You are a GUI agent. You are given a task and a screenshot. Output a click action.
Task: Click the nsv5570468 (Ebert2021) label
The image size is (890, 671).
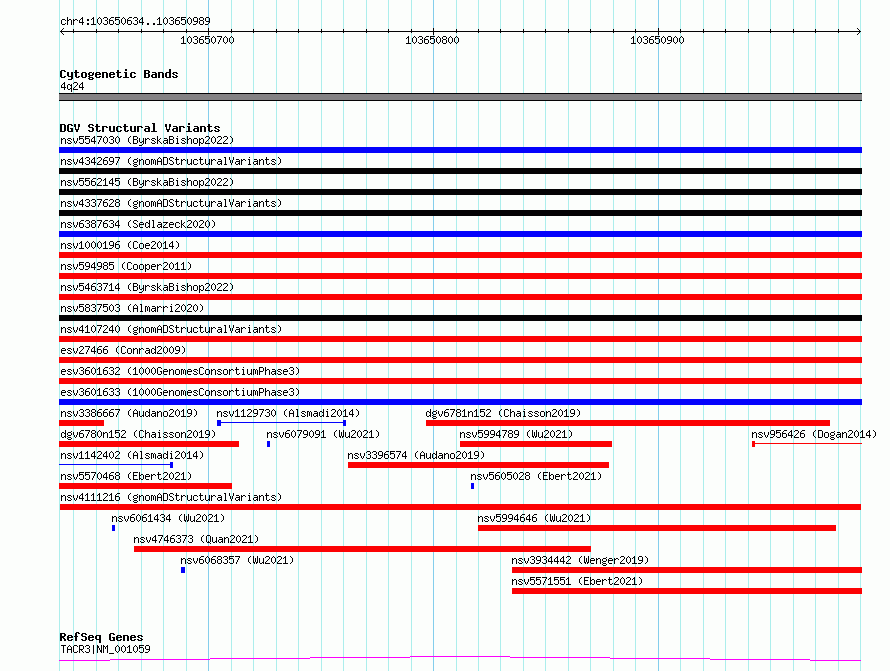(x=126, y=476)
